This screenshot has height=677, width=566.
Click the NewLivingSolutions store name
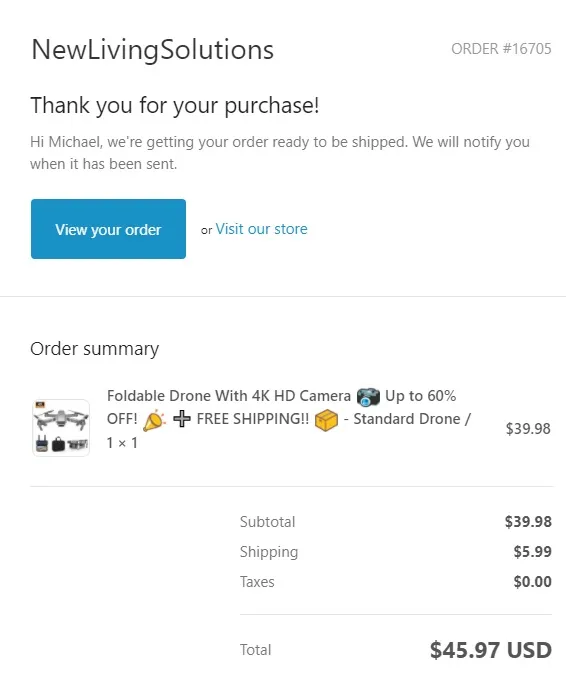(x=153, y=50)
